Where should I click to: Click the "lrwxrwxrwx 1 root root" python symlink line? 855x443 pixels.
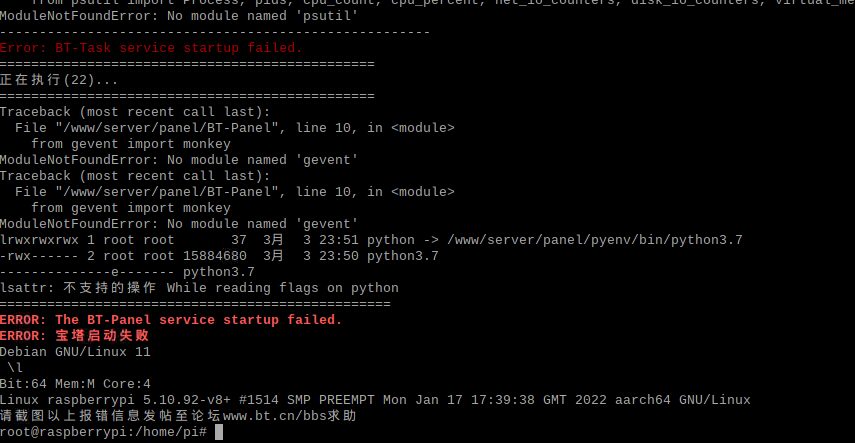click(x=371, y=240)
